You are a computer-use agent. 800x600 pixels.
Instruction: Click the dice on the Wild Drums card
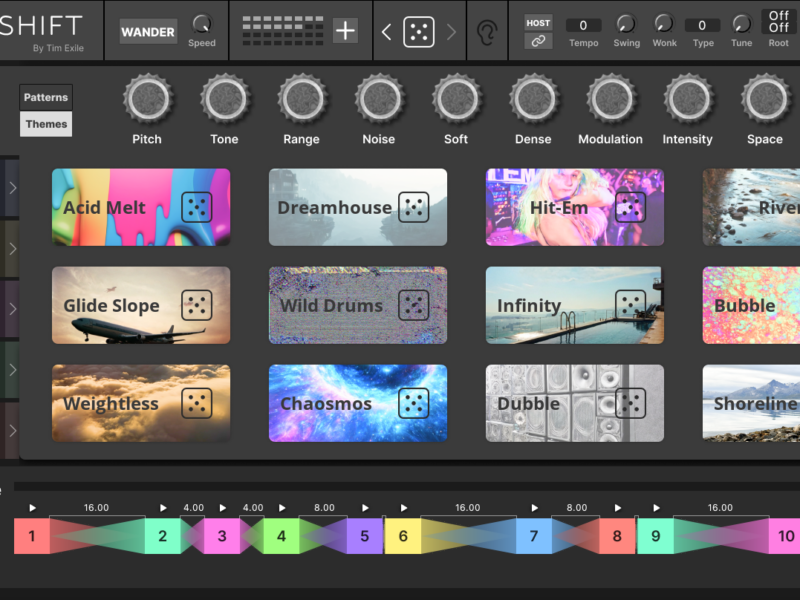[414, 305]
